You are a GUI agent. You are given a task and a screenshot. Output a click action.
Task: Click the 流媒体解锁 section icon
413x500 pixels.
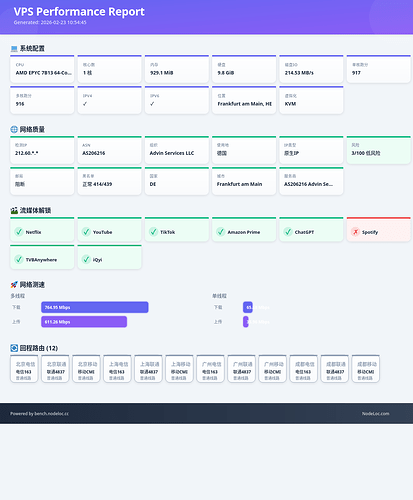(14, 210)
